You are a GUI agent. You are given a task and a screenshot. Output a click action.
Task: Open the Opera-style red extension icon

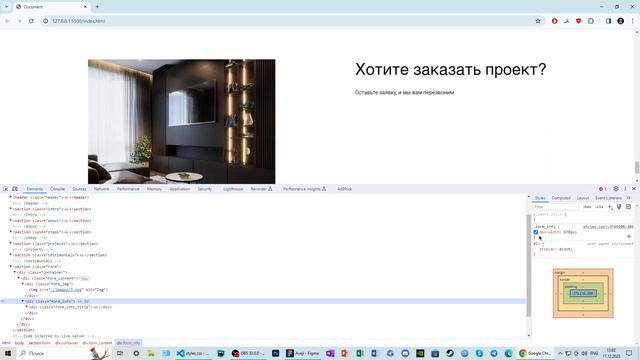[x=554, y=21]
